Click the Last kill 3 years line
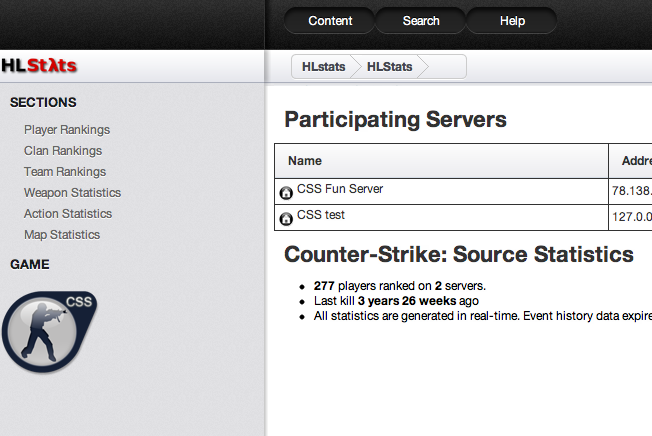 [396, 301]
